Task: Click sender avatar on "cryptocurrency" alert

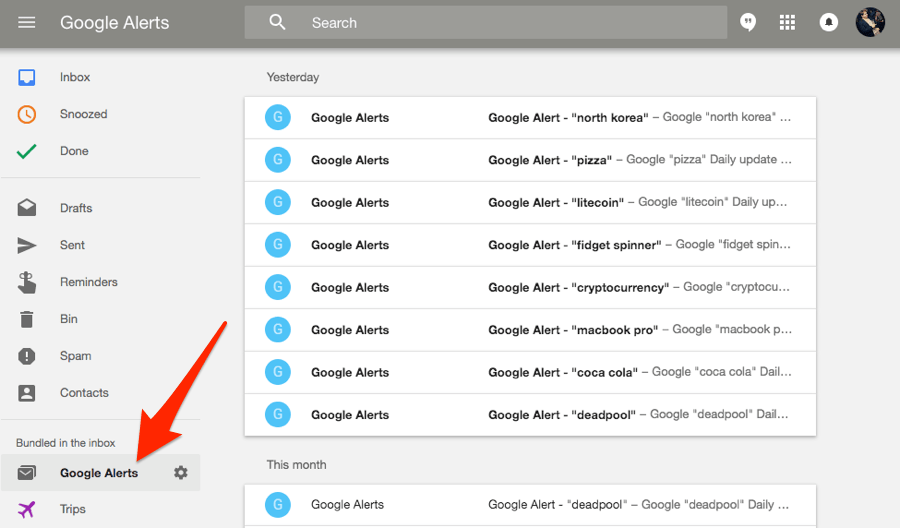Action: pyautogui.click(x=278, y=287)
